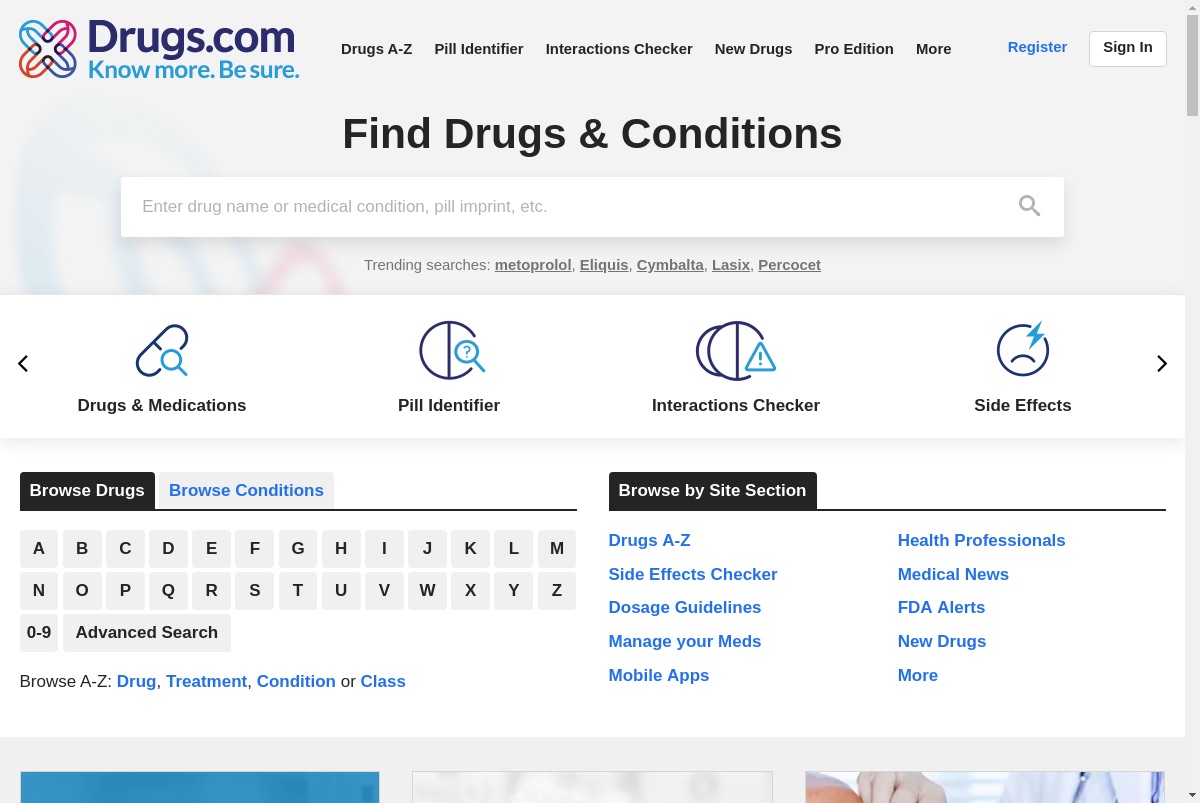Open the Drugs & Medications pill icon
1200x803 pixels.
[162, 350]
